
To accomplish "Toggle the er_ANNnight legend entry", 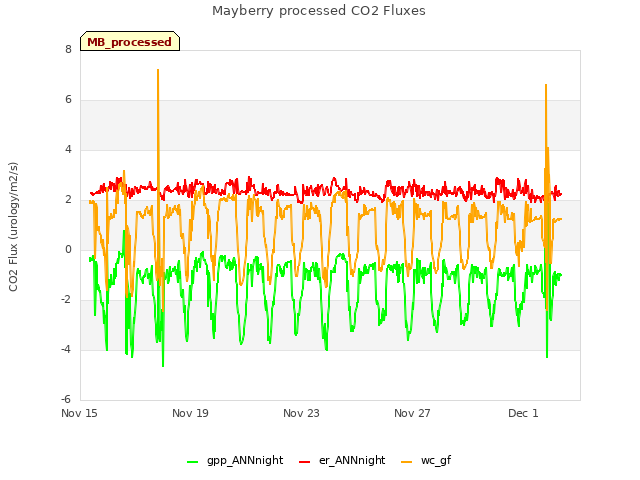I will point(342,460).
